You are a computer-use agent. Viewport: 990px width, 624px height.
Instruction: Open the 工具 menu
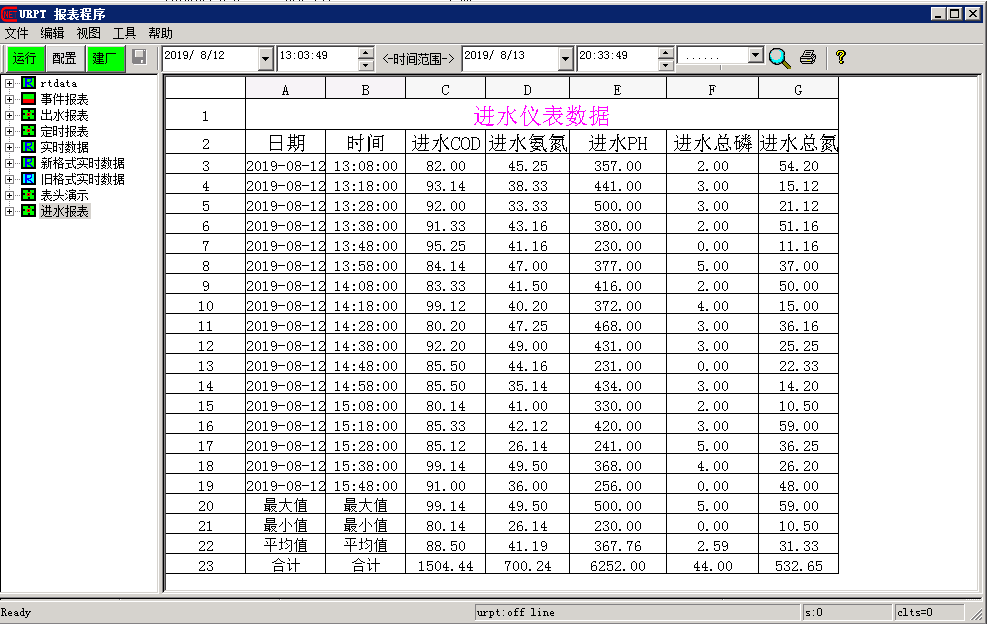(x=124, y=33)
